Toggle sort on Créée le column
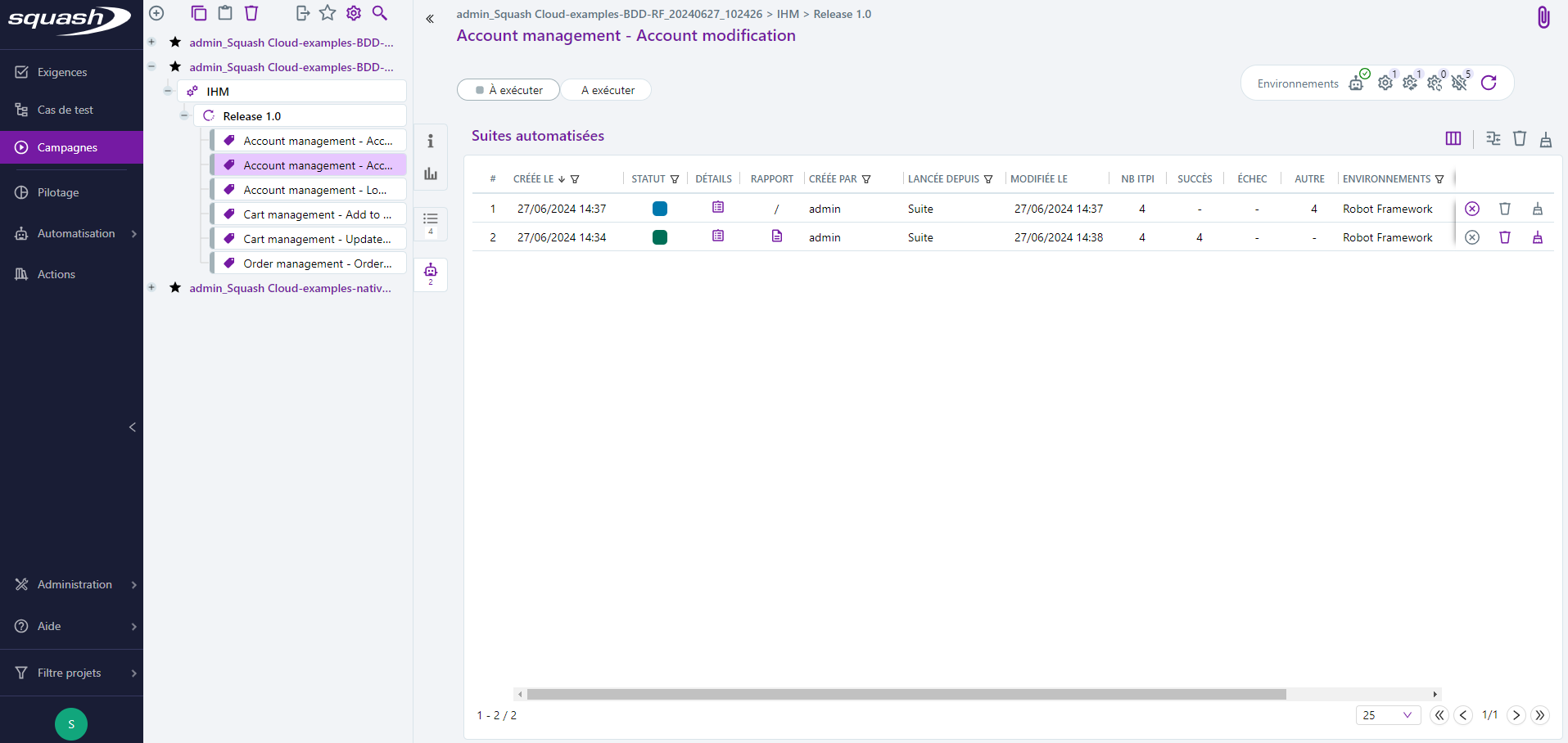The image size is (1568, 743). pyautogui.click(x=561, y=179)
